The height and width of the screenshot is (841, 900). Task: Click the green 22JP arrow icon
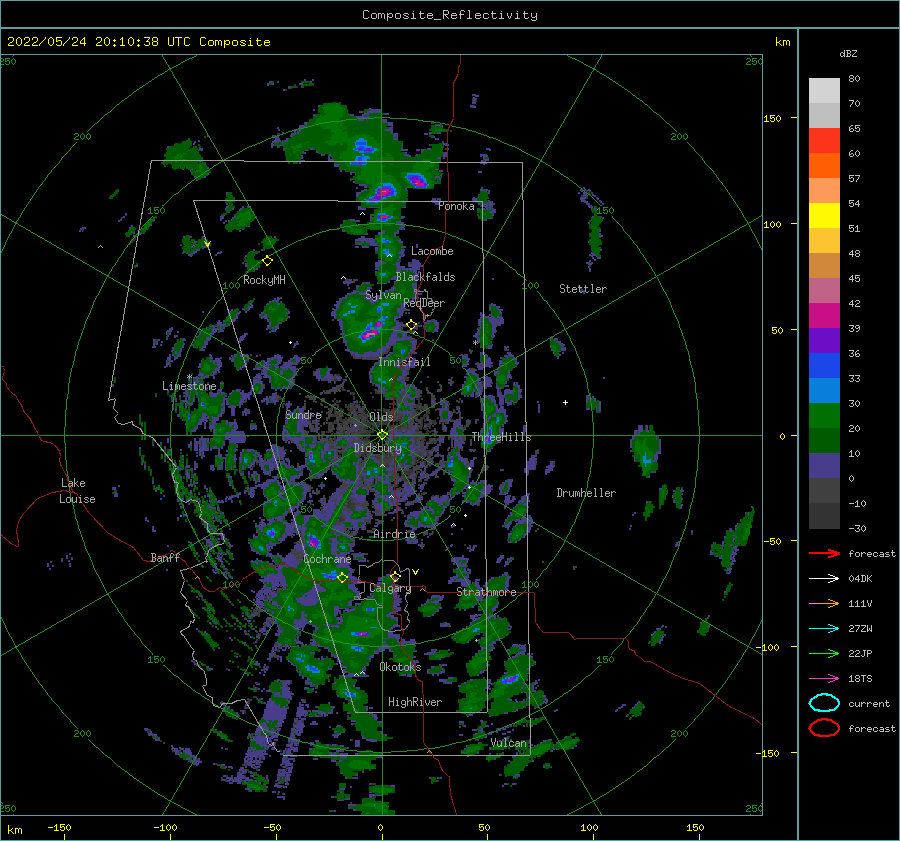824,653
